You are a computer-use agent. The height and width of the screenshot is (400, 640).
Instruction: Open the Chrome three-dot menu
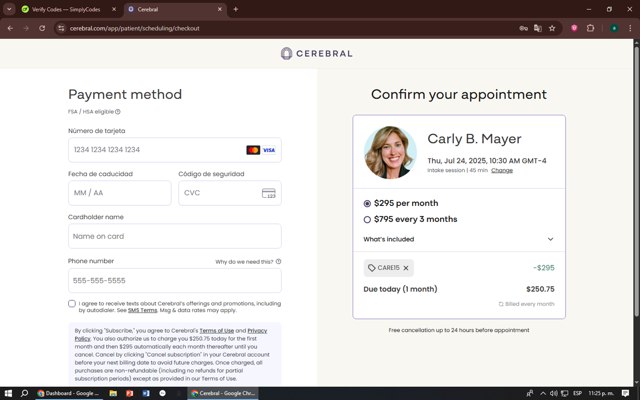(x=630, y=28)
